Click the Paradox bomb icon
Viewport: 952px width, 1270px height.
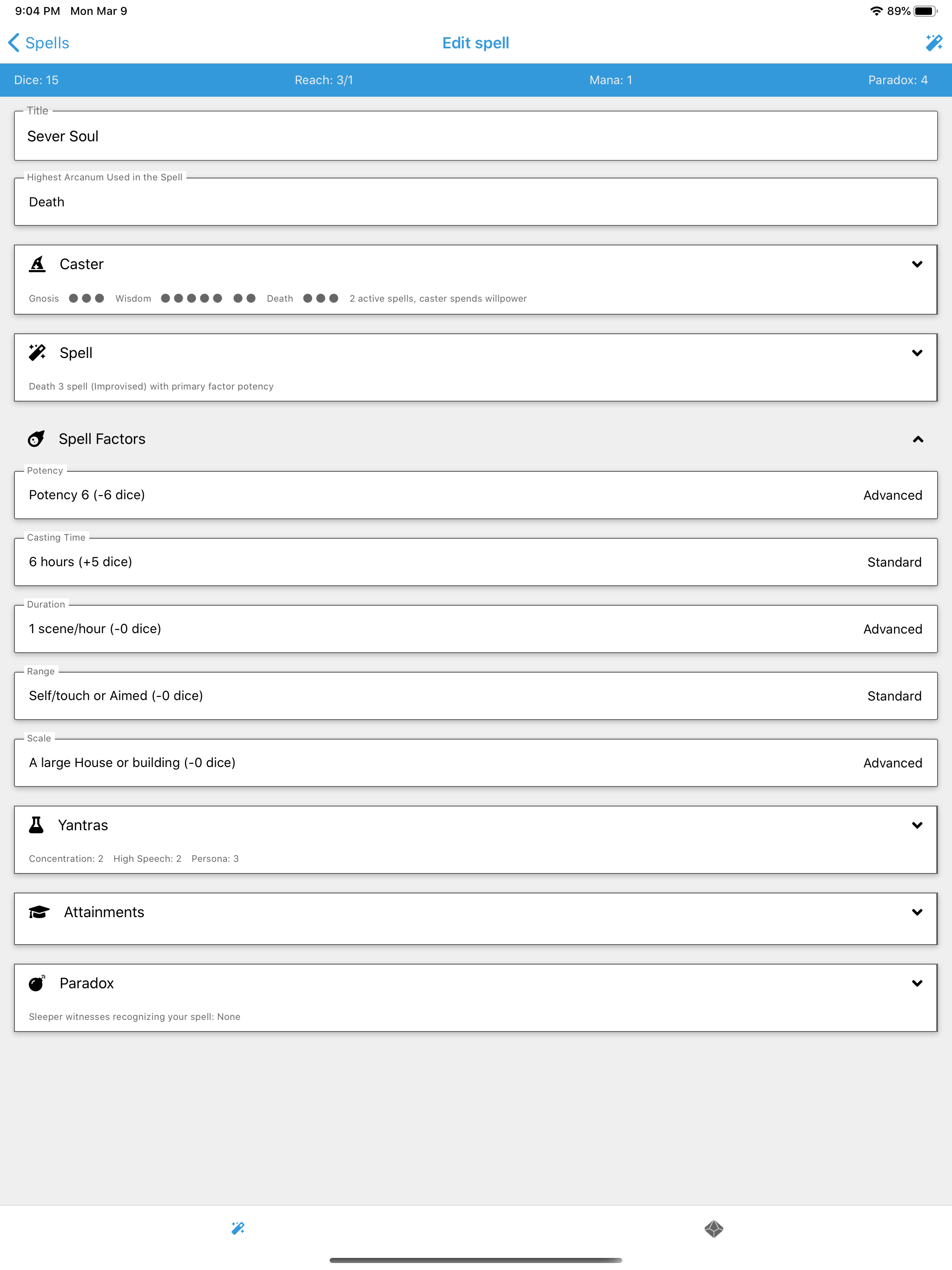point(37,983)
